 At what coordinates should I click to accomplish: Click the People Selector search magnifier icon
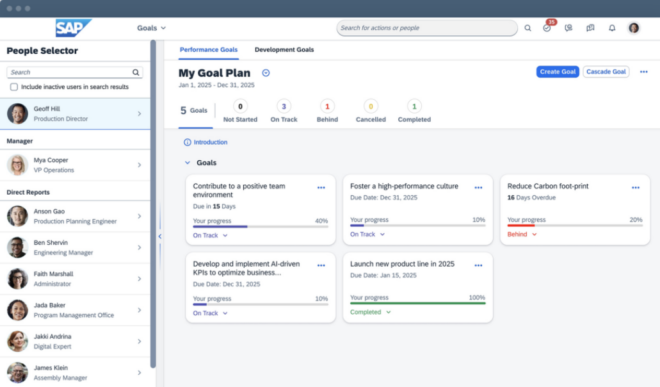(x=136, y=72)
